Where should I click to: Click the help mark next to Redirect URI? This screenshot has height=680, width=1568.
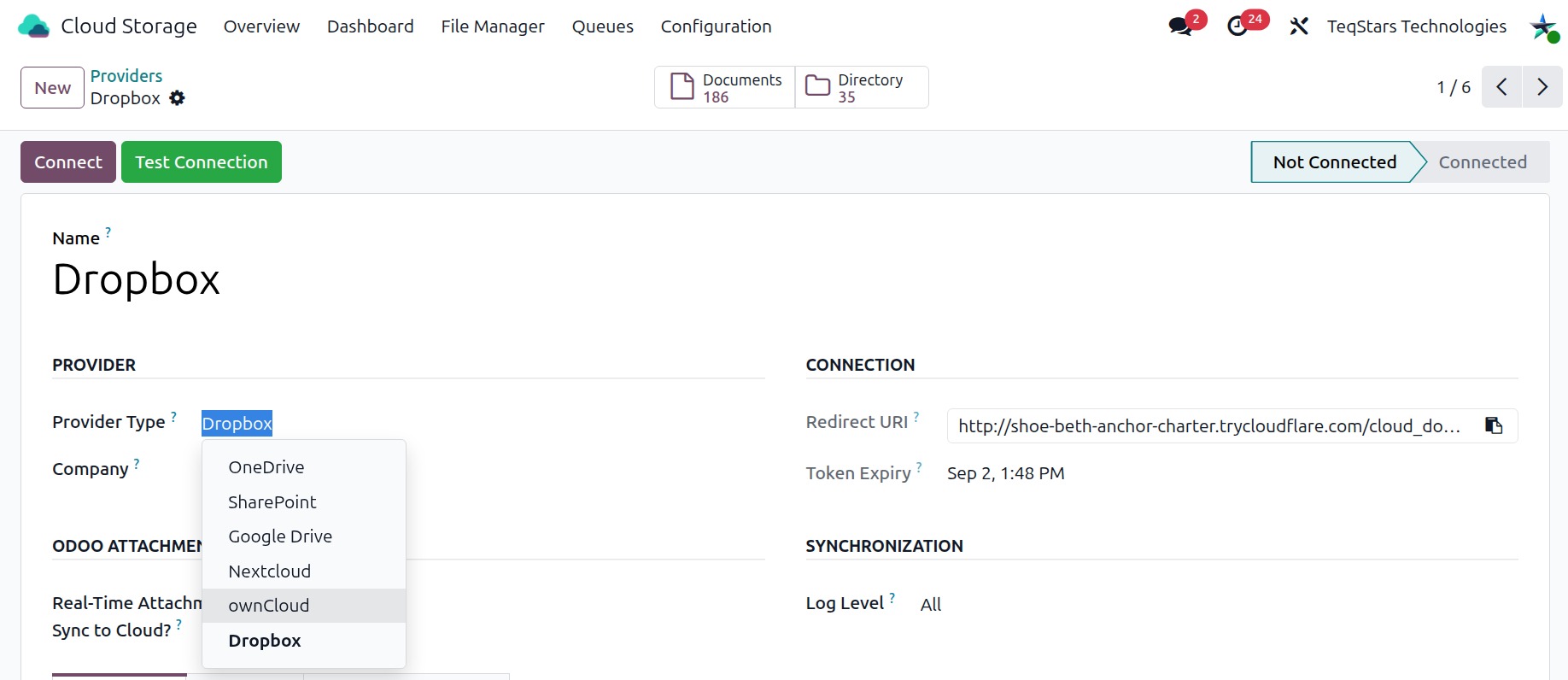point(916,416)
